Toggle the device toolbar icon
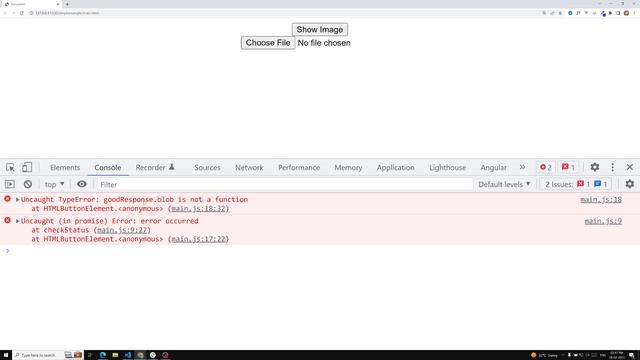Image resolution: width=640 pixels, height=360 pixels. coord(27,167)
